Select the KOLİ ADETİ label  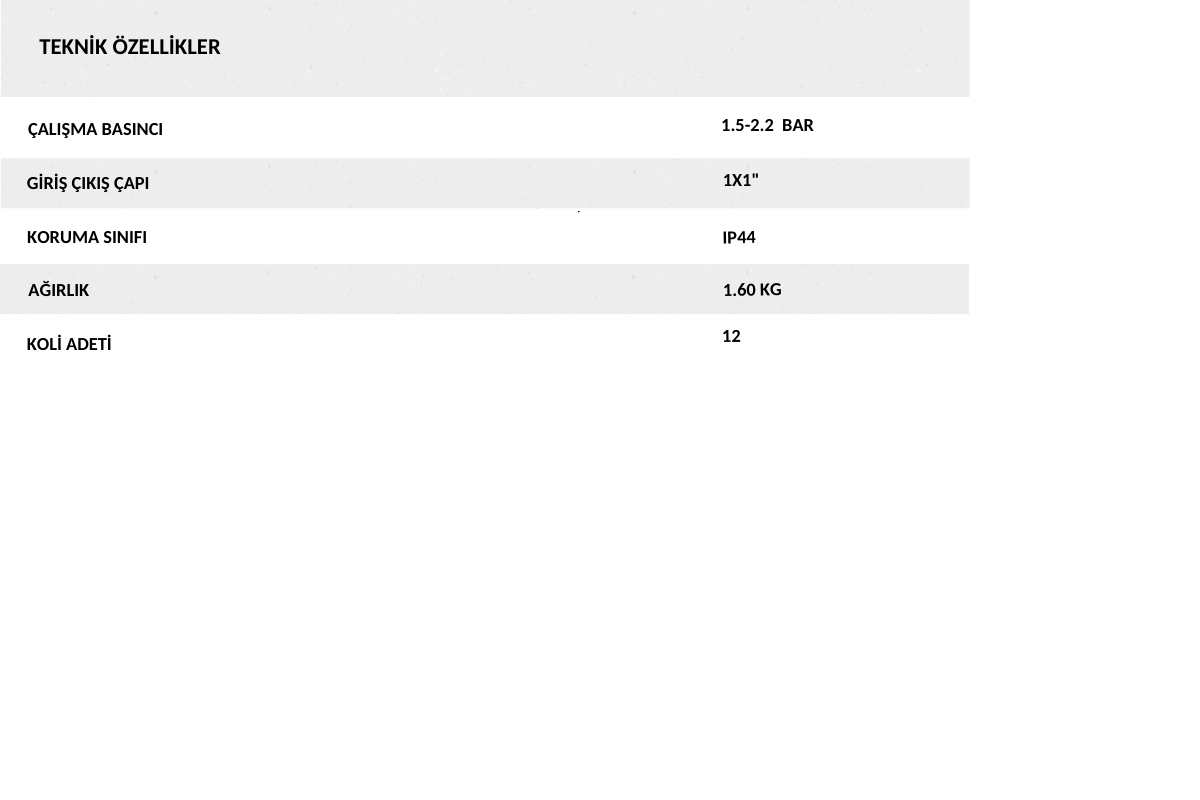[x=69, y=344]
